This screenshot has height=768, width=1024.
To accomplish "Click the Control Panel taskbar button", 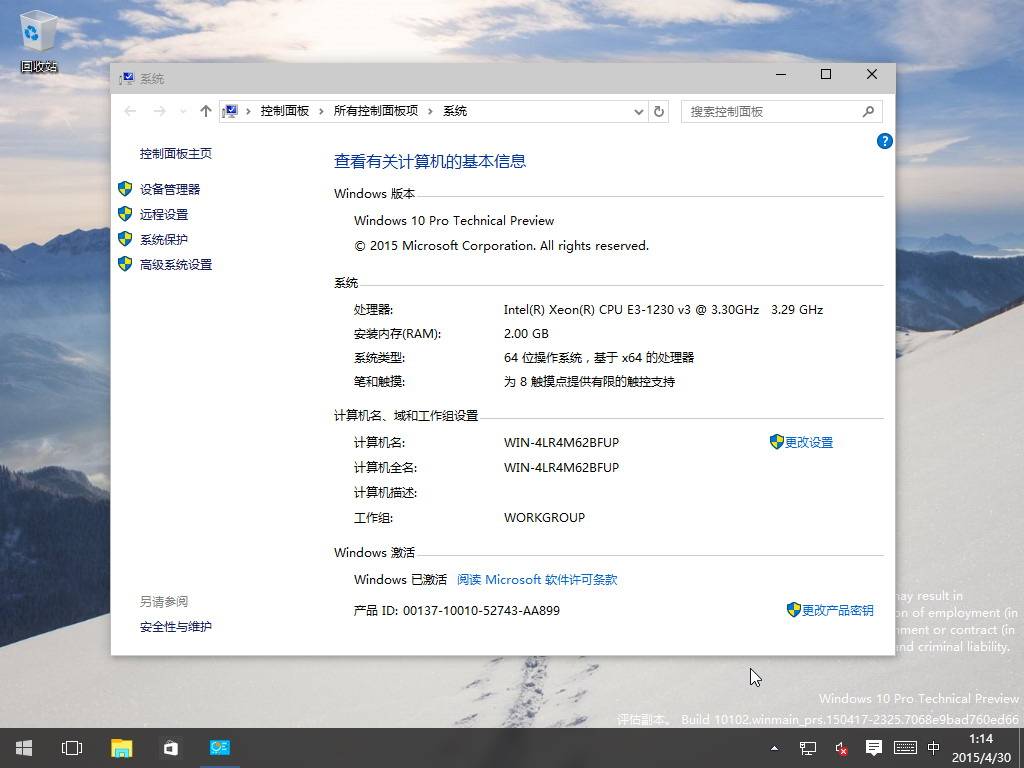I will [x=219, y=748].
